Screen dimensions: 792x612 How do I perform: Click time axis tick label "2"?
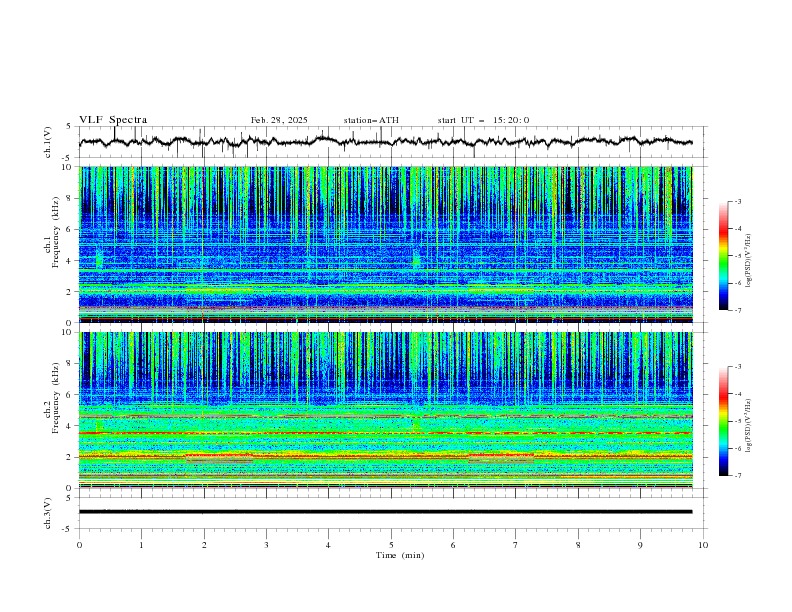[x=204, y=545]
